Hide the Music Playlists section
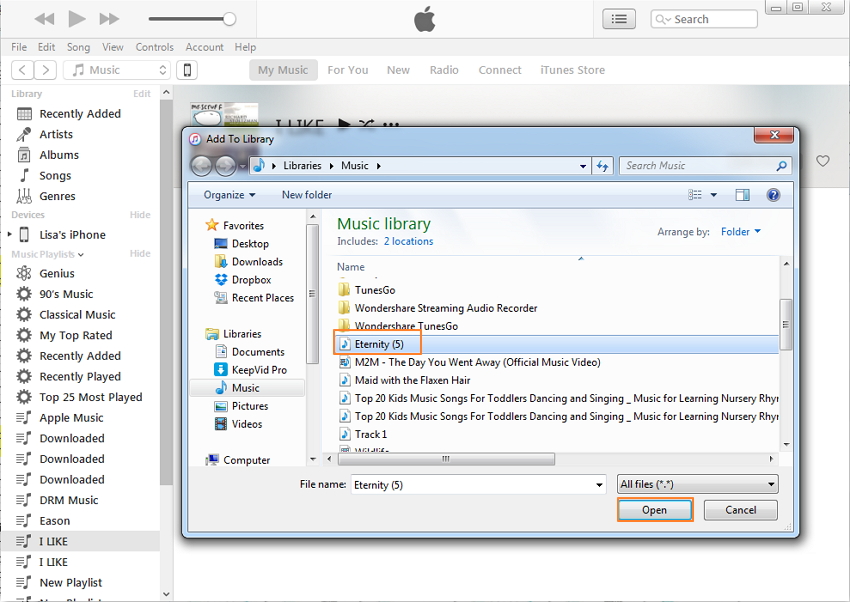The width and height of the screenshot is (850, 602). [x=140, y=254]
